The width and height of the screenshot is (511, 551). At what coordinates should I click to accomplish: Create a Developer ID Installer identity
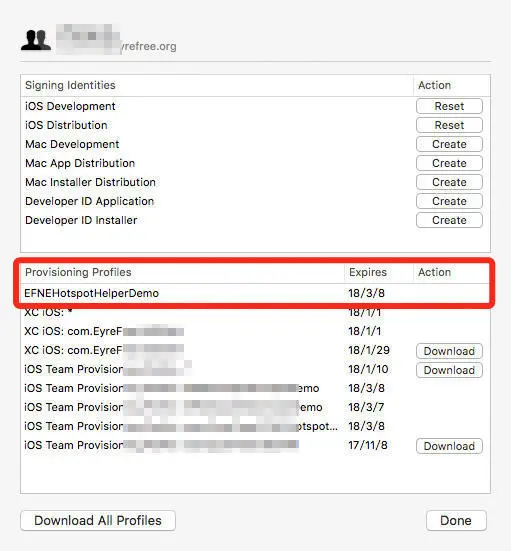coord(449,220)
